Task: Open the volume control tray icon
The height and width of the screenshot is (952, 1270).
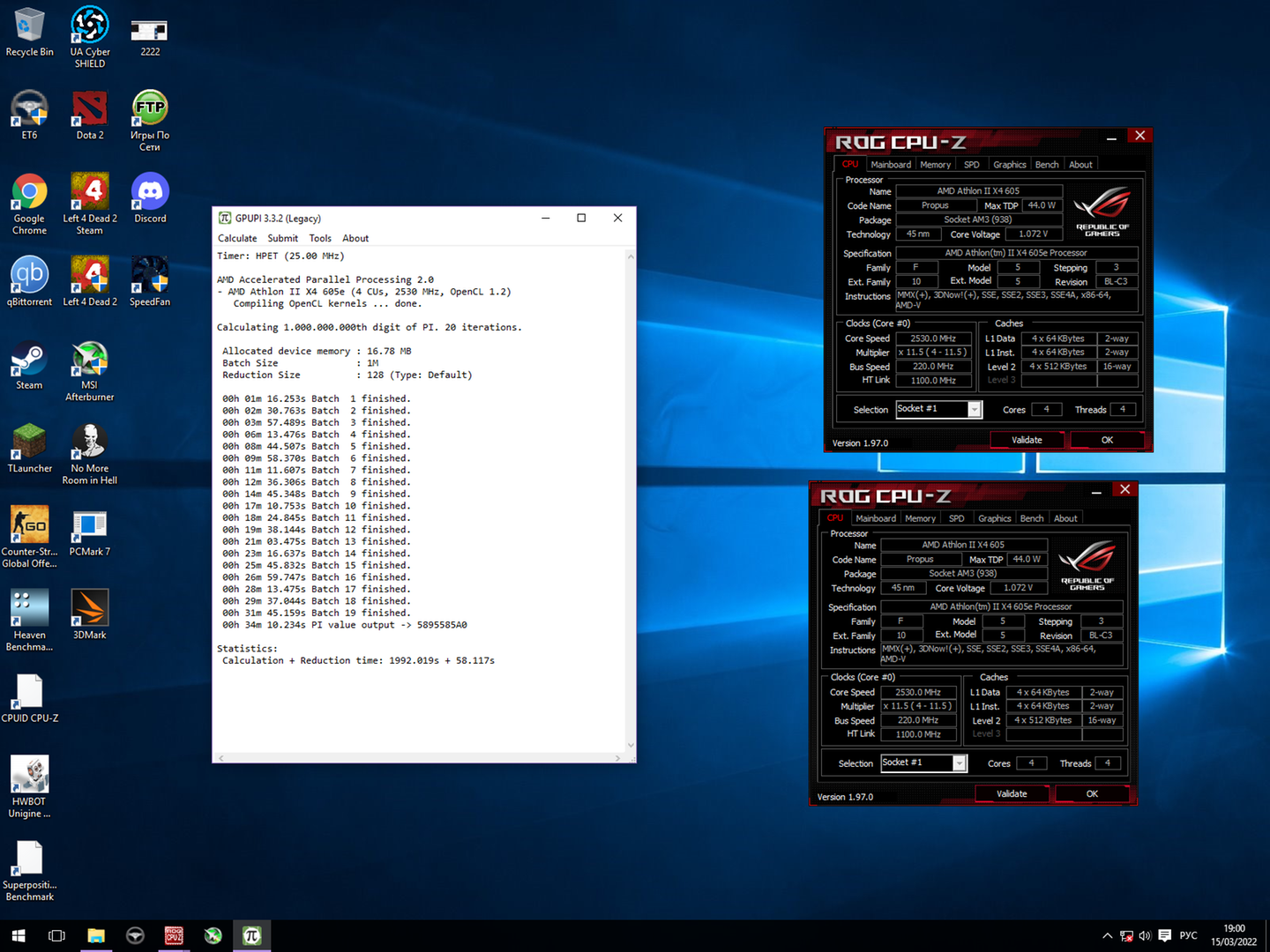Action: point(1145,935)
